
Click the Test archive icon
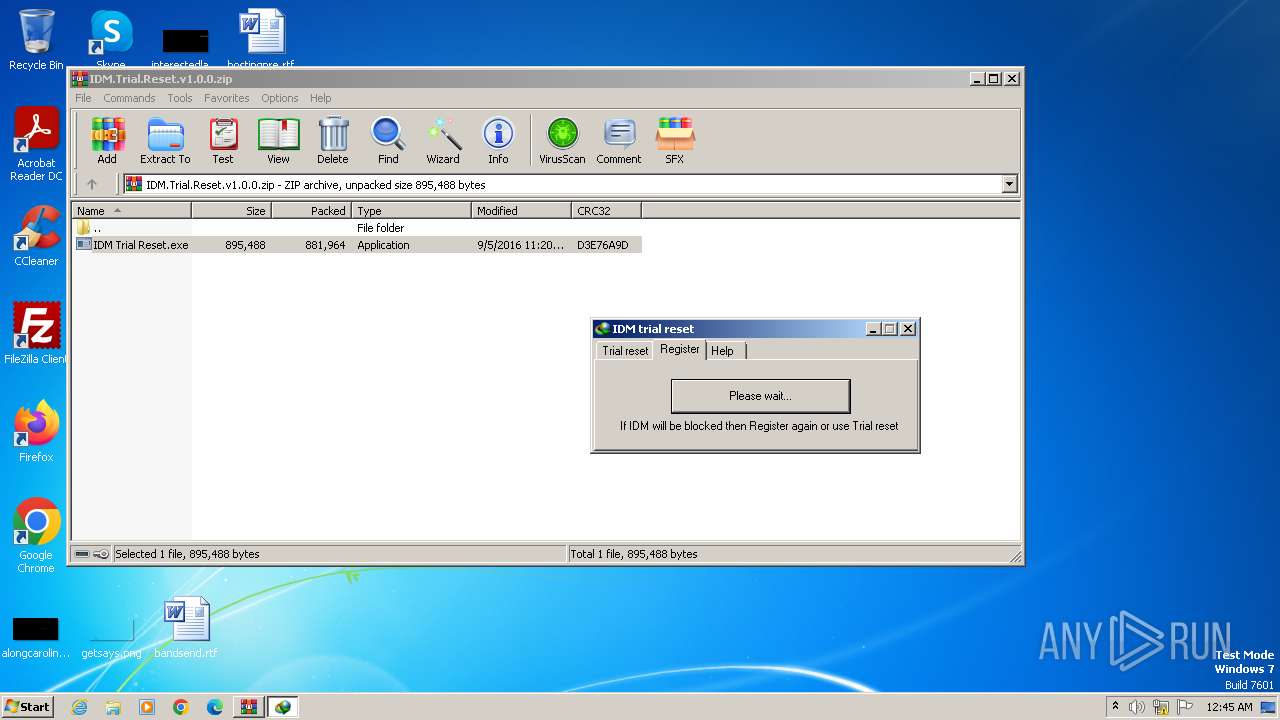pyautogui.click(x=223, y=140)
